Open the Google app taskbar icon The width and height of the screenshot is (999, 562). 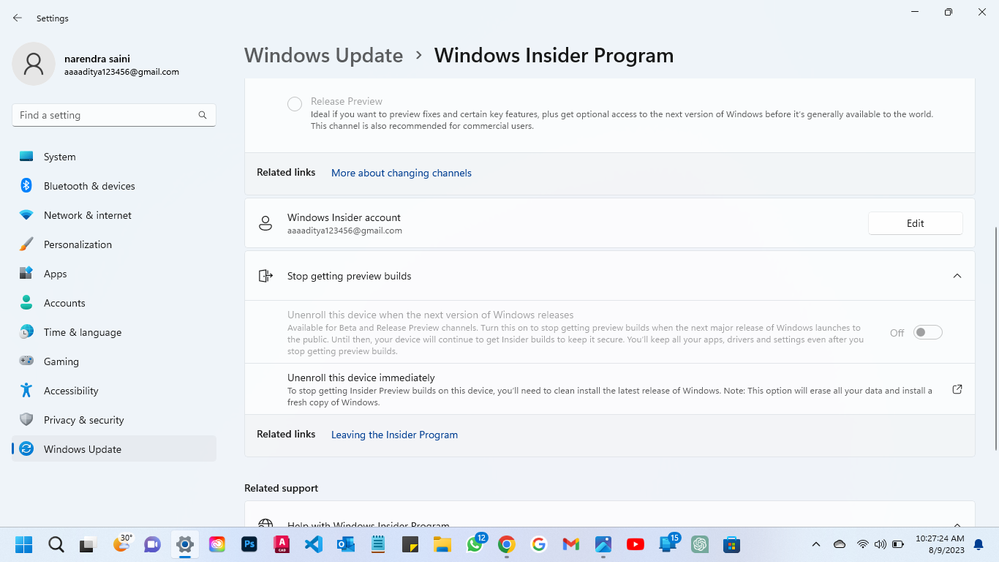[539, 545]
